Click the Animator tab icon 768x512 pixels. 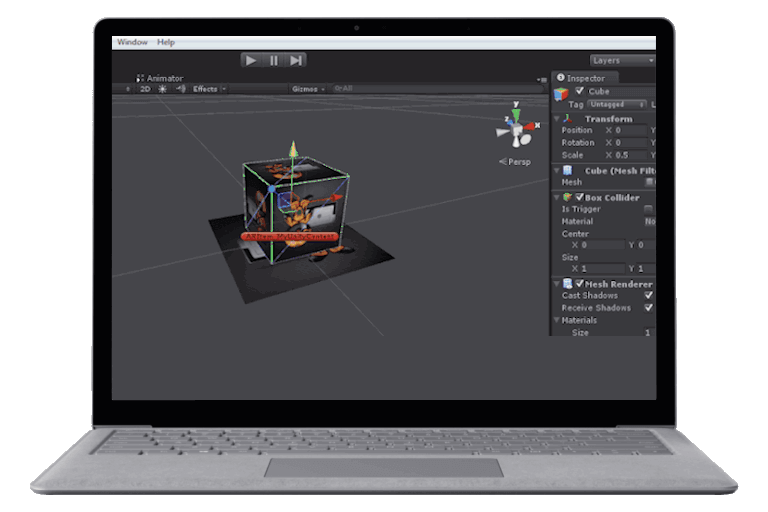[x=140, y=78]
